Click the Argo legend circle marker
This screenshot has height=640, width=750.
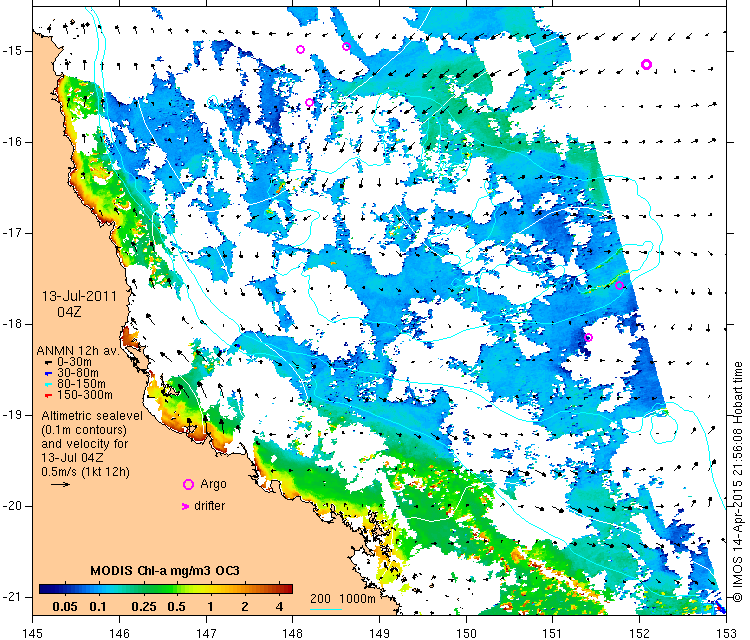click(188, 485)
